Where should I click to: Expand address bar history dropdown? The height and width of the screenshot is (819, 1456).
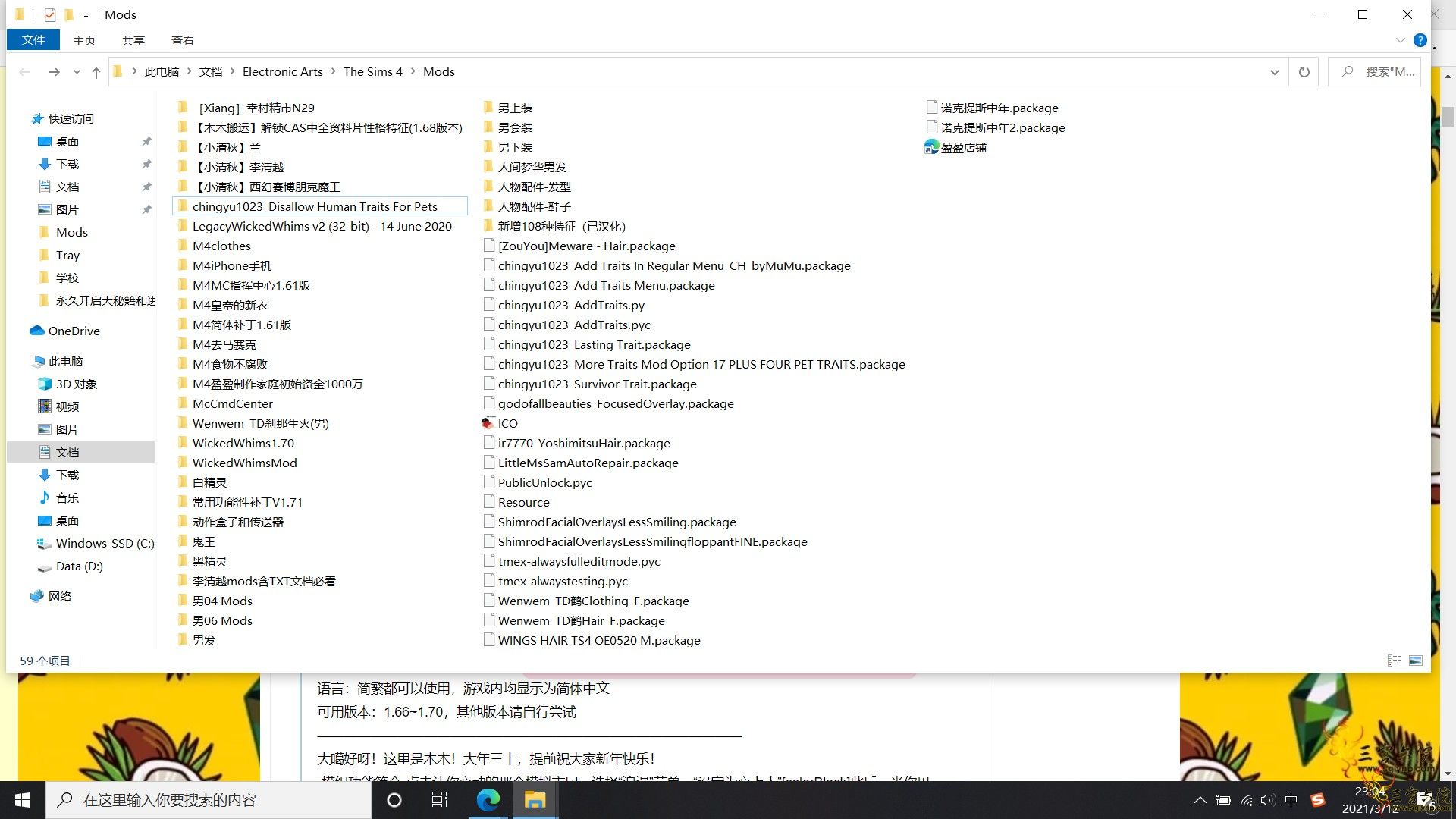point(1275,72)
